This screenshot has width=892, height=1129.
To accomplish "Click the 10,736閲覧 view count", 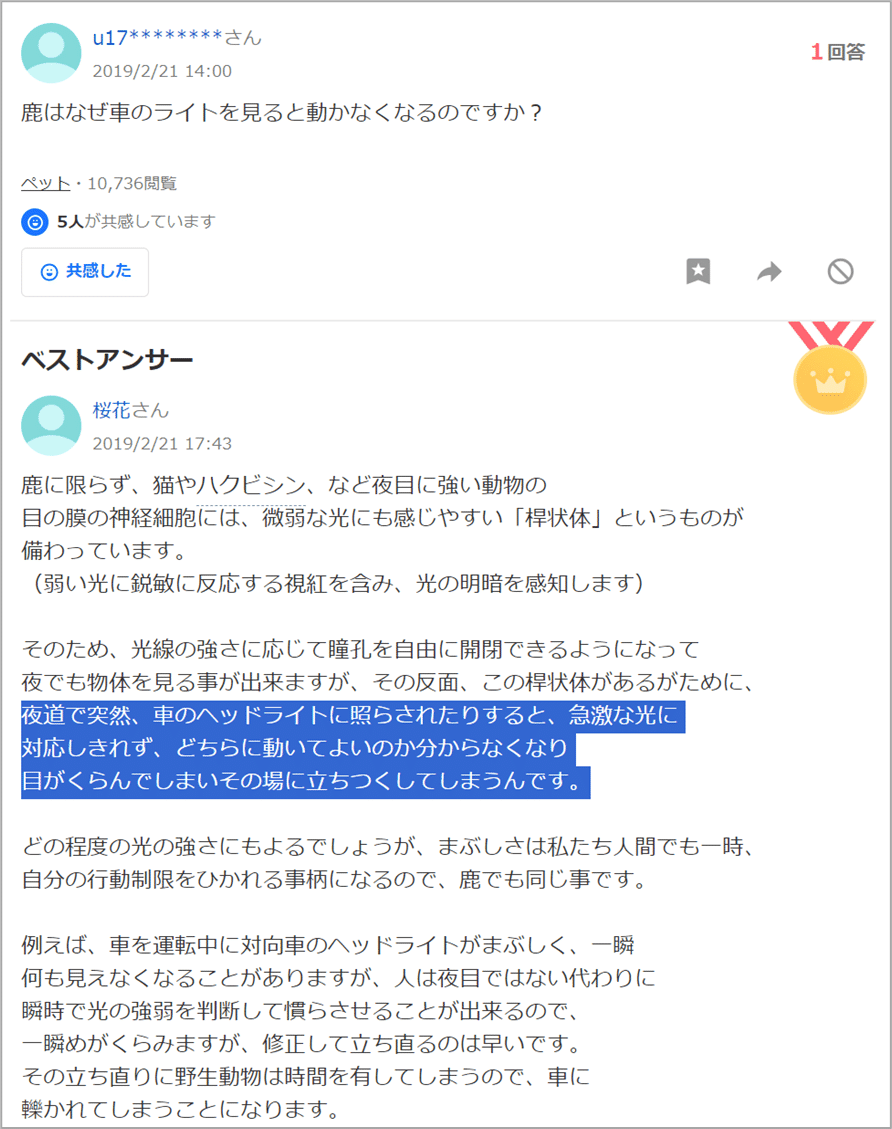I will pyautogui.click(x=132, y=184).
